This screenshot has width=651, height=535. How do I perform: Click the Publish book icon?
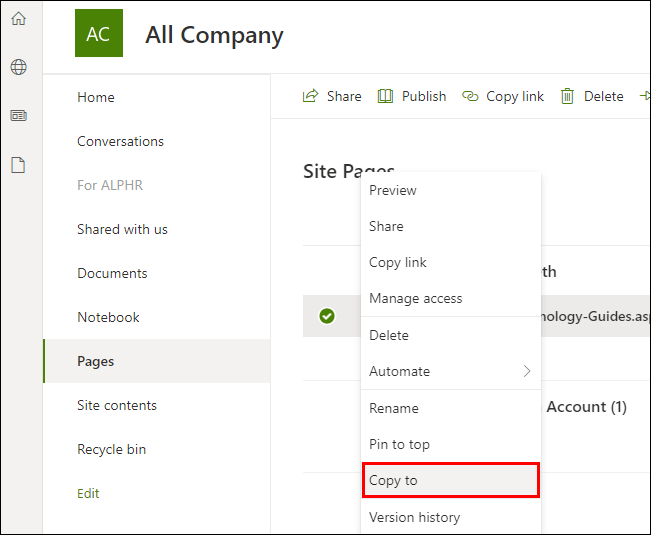[385, 96]
